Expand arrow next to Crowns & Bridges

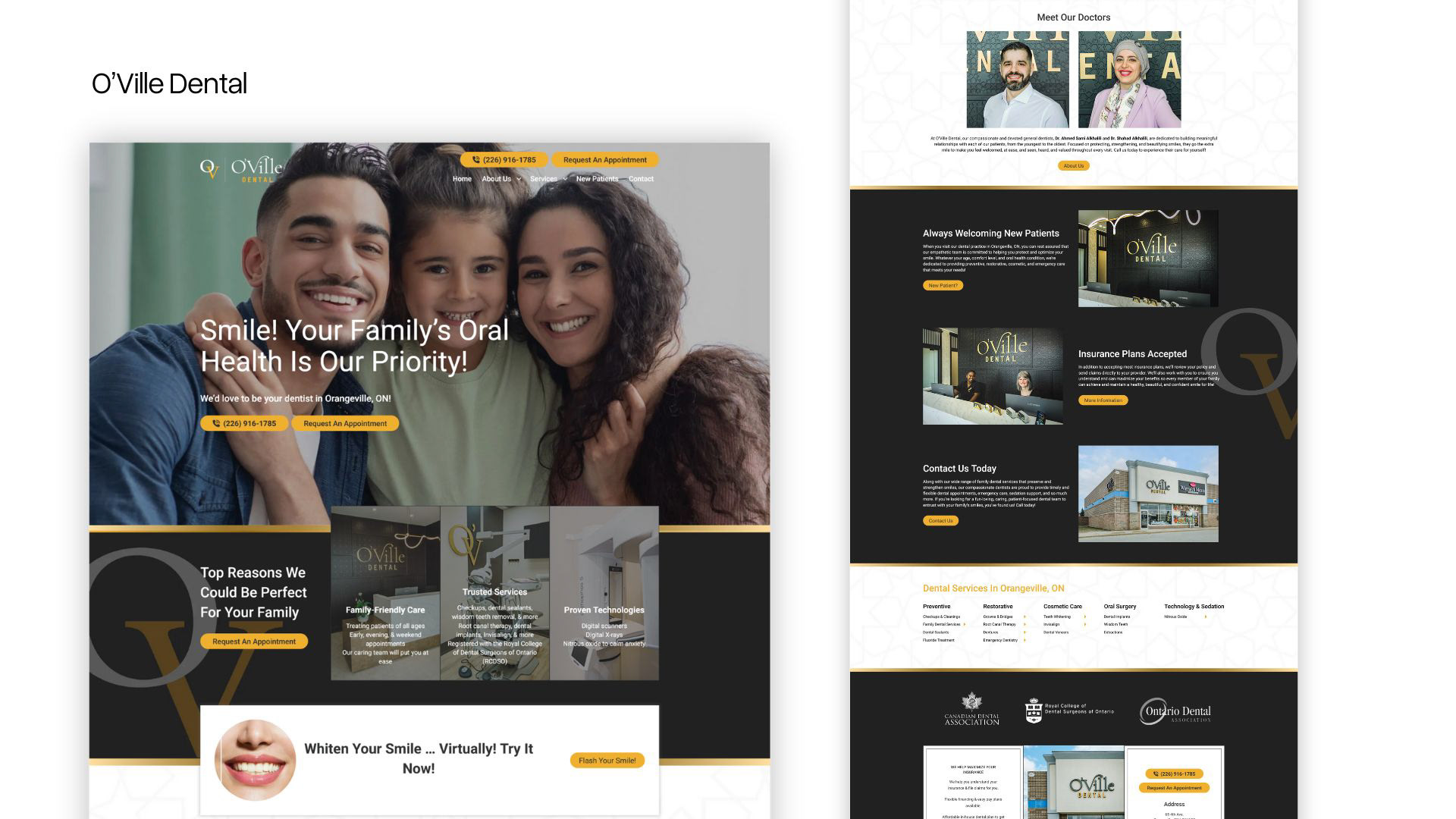(1025, 617)
